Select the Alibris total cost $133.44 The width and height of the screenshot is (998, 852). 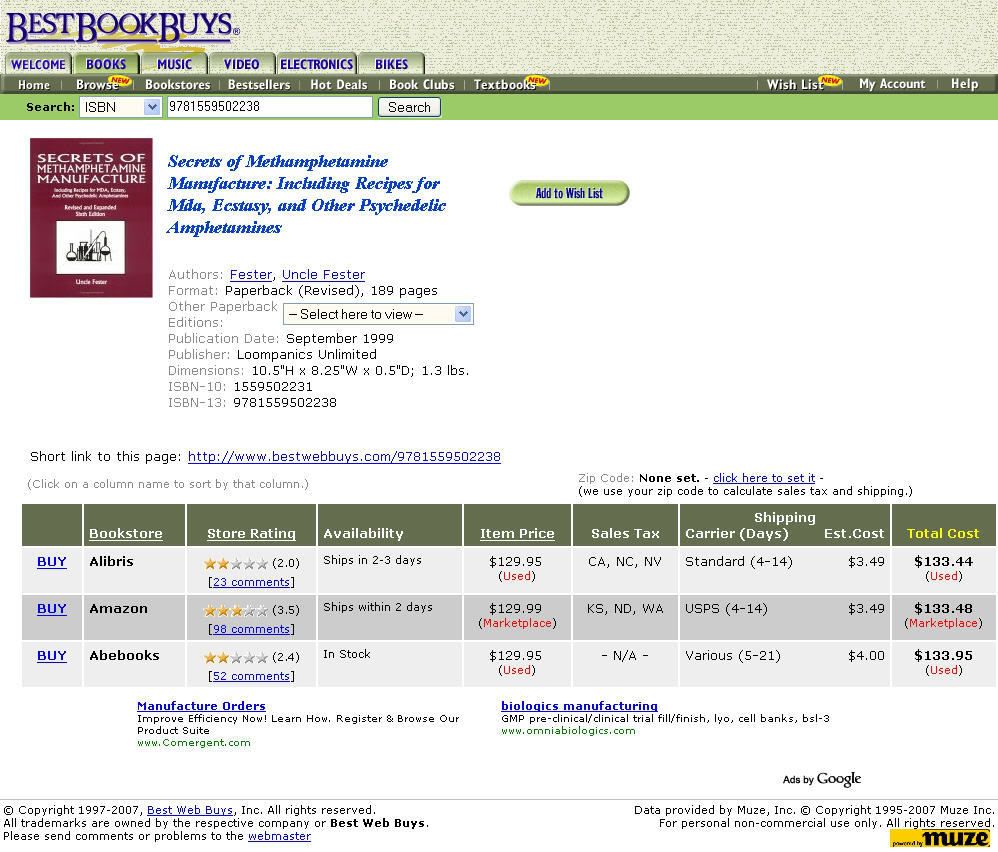[943, 562]
